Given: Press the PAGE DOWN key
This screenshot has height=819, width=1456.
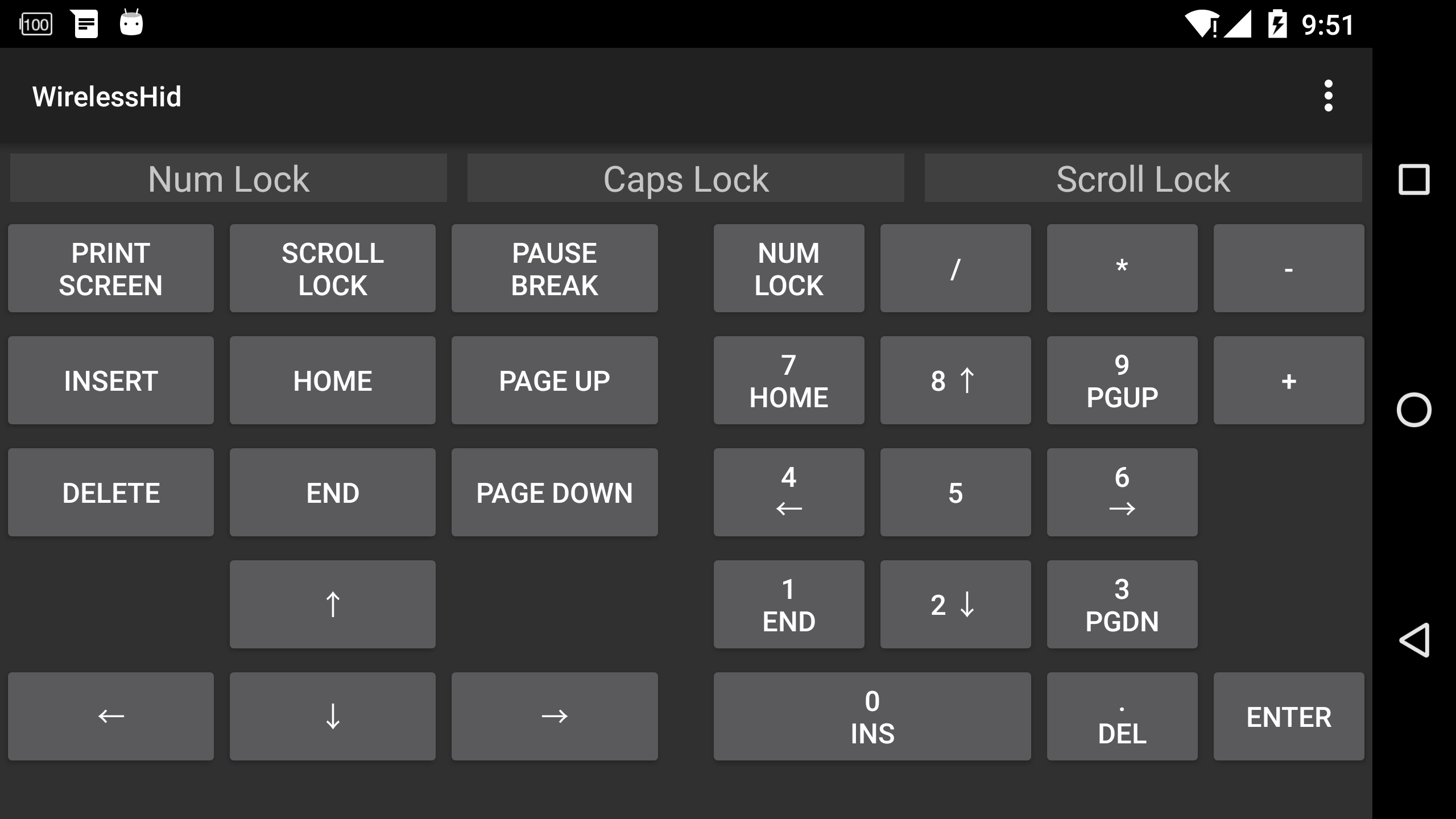Looking at the screenshot, I should coord(554,492).
